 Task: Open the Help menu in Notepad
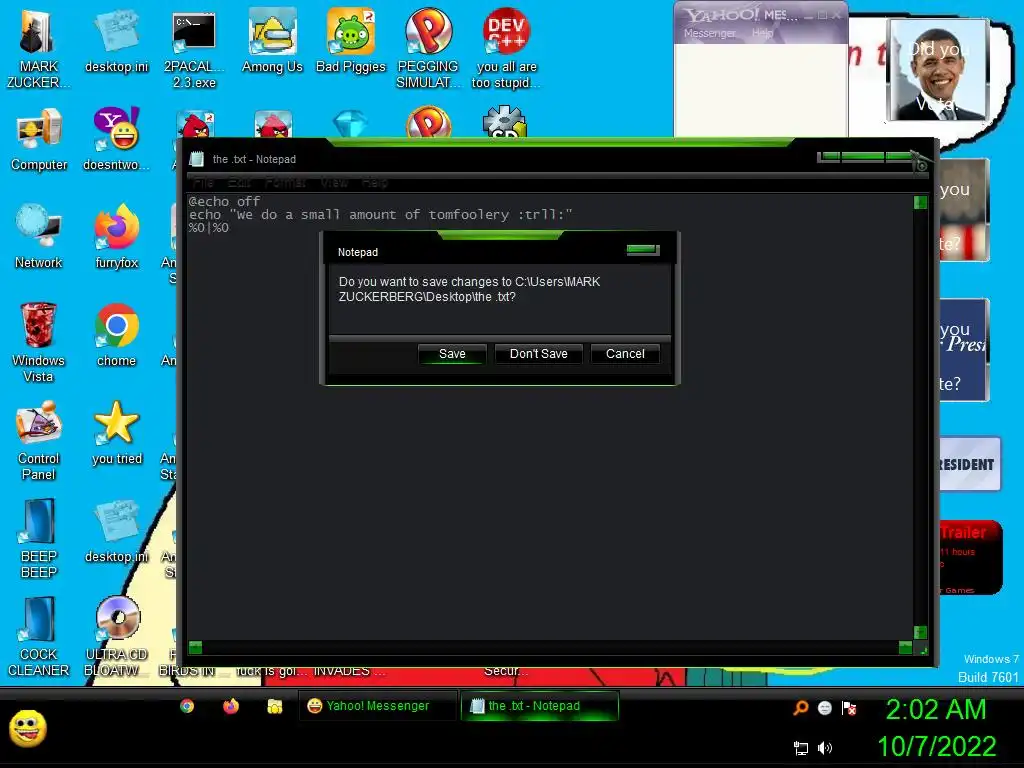point(375,183)
